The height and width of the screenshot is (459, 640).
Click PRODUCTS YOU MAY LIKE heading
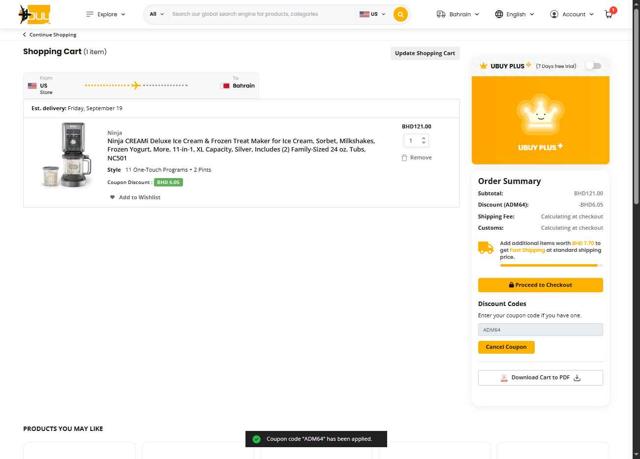click(x=63, y=429)
